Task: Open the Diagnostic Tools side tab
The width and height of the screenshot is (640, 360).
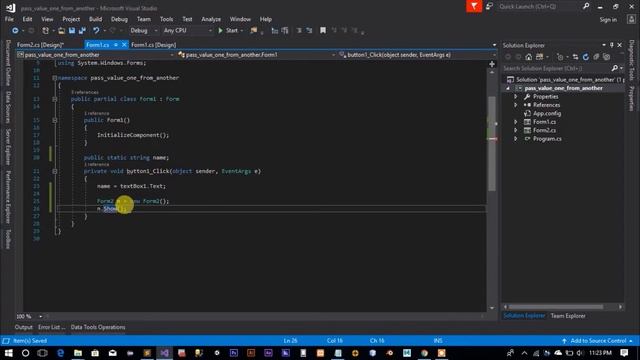Action: (x=631, y=60)
